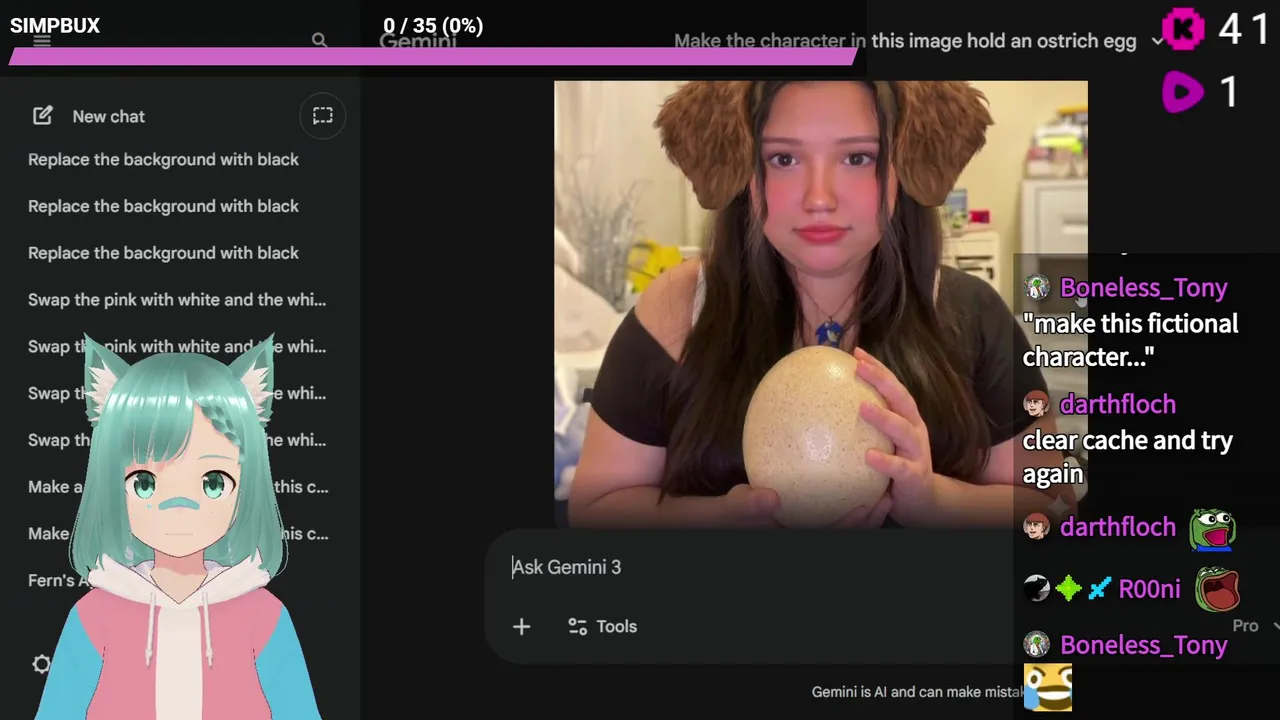Expand the prompt text chevron at top
1280x720 pixels.
pos(1157,41)
